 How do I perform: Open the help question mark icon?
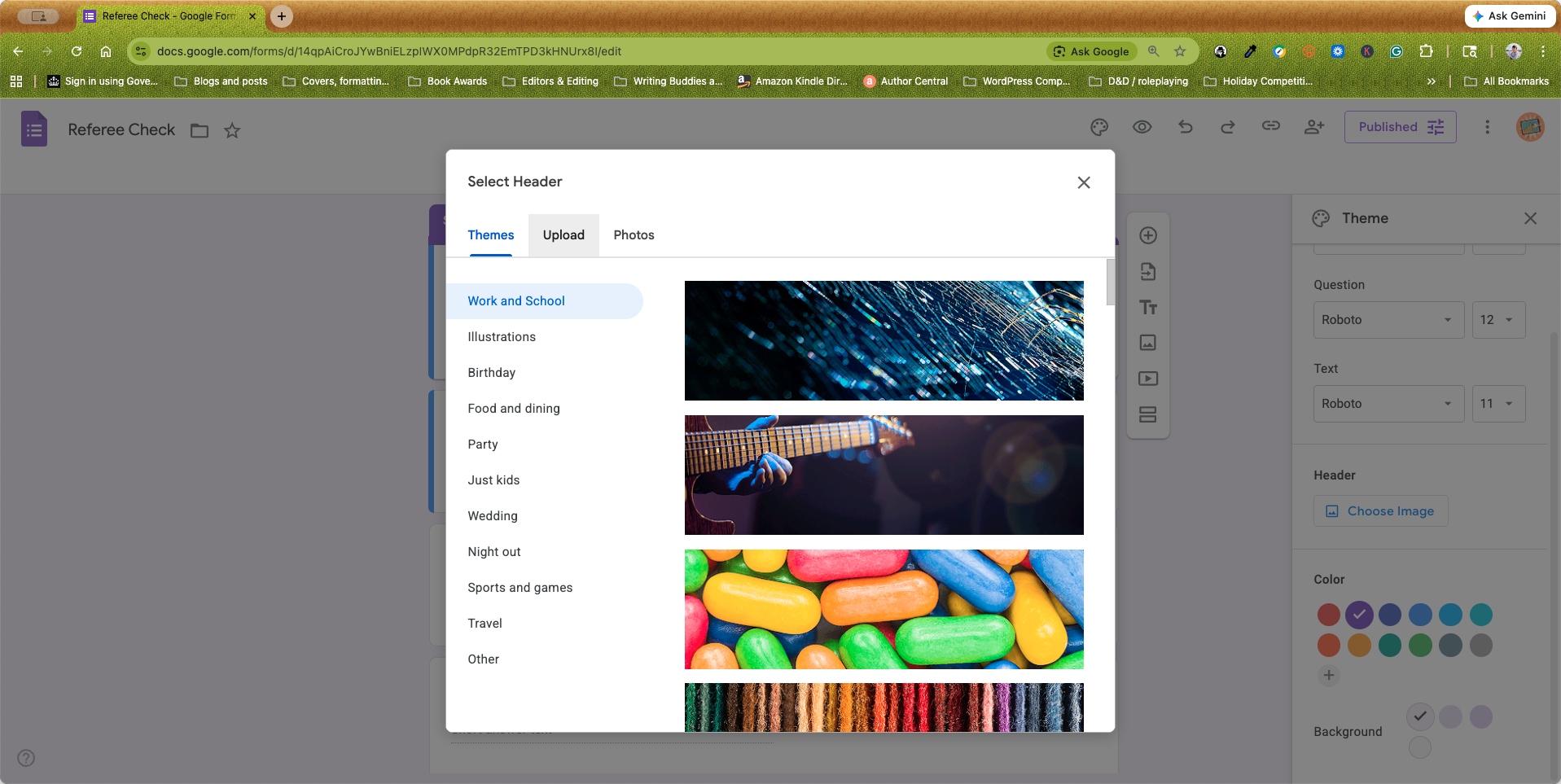(x=26, y=758)
